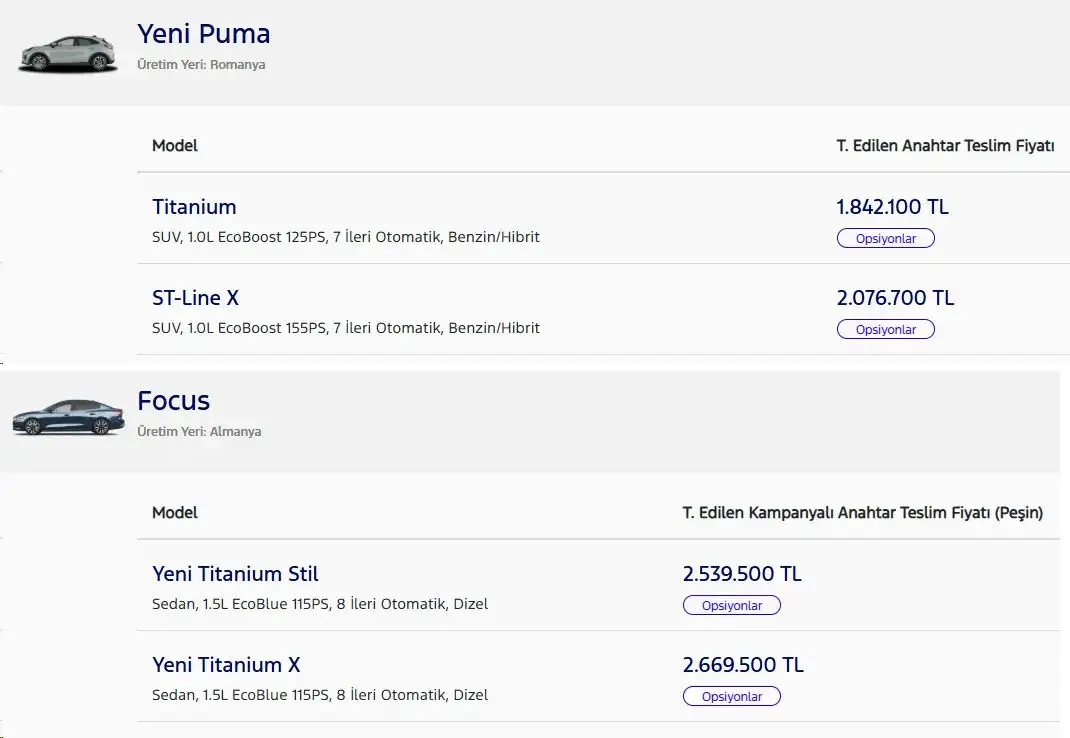Click the Yeni Puma car thumbnail image

68,53
